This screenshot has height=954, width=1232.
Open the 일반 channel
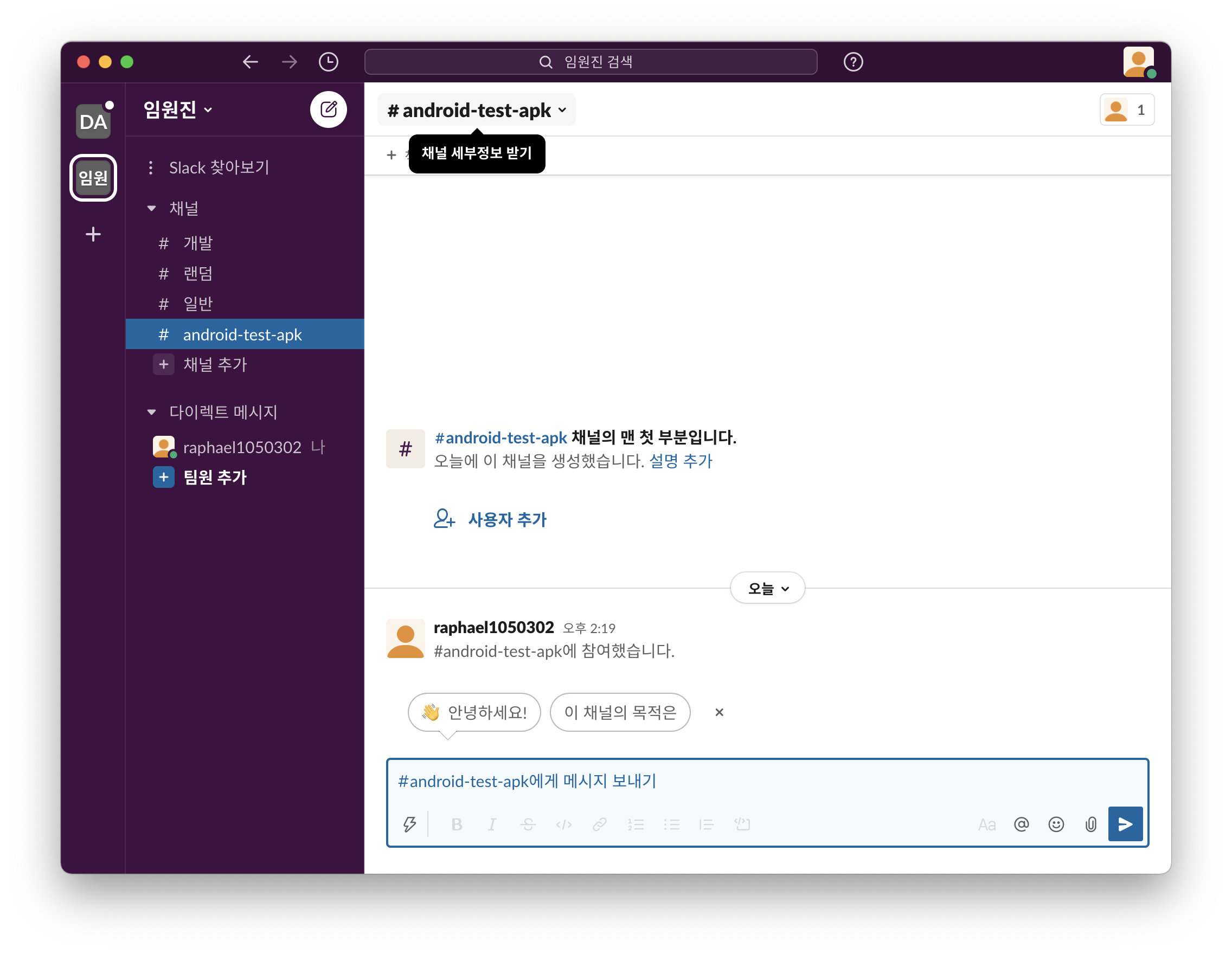[x=197, y=304]
